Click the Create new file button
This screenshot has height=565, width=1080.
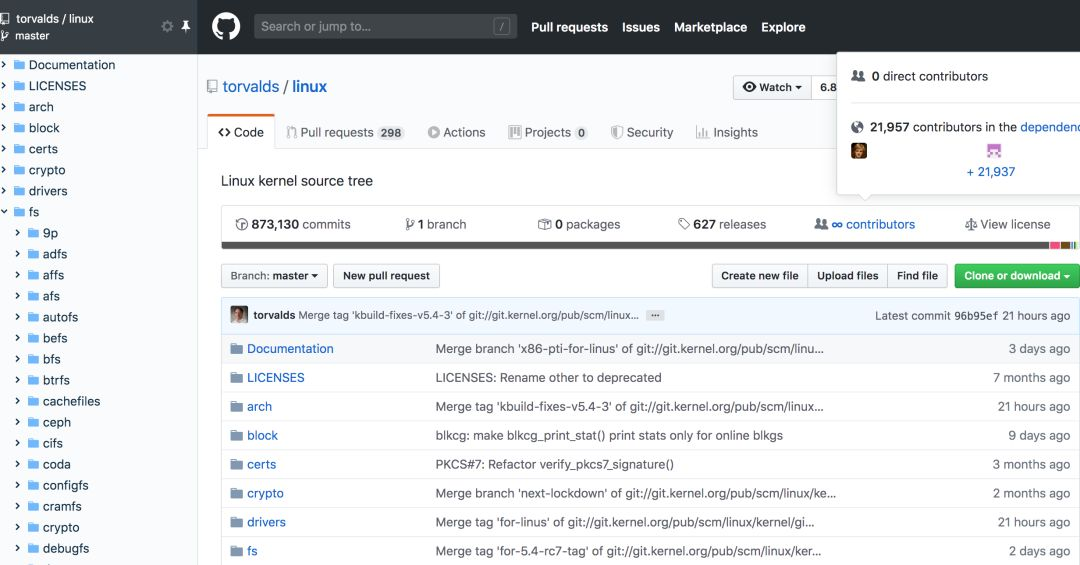click(759, 276)
